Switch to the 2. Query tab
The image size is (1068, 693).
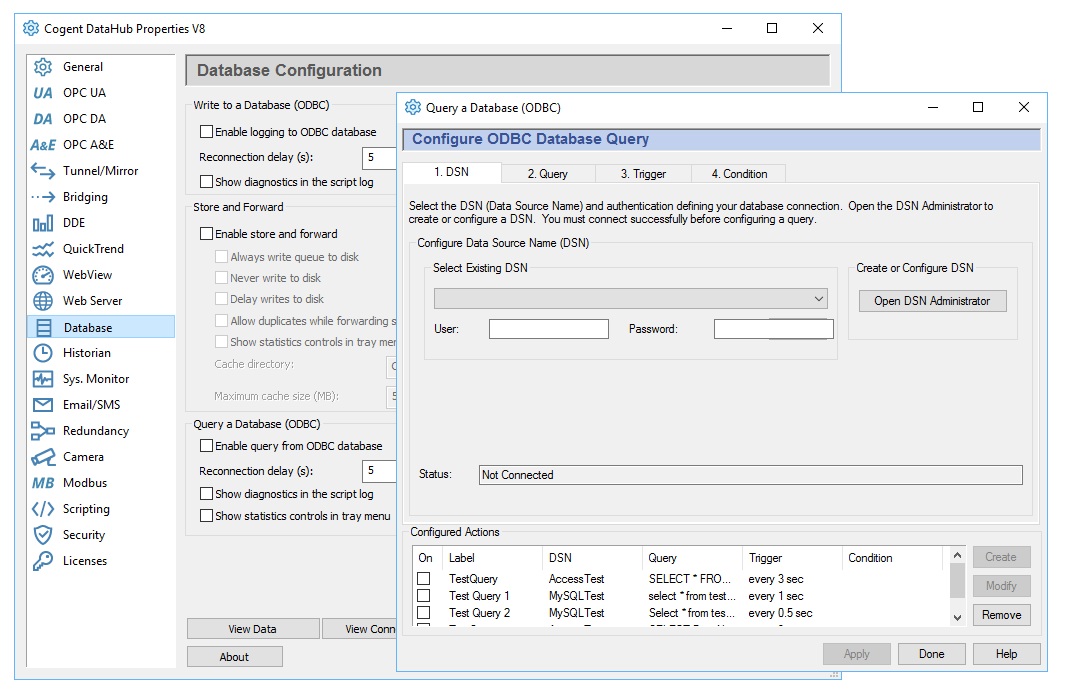tap(548, 174)
